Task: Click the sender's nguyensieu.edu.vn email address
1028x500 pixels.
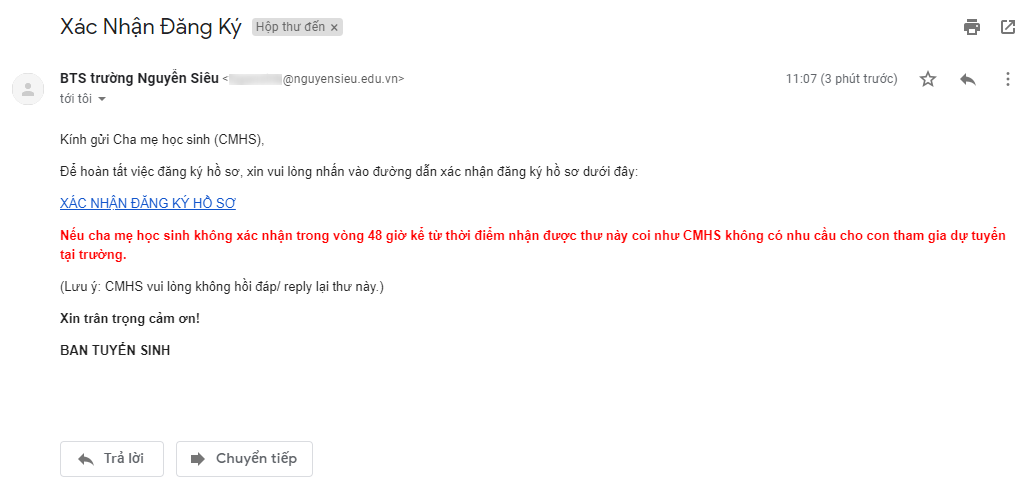Action: [x=313, y=79]
